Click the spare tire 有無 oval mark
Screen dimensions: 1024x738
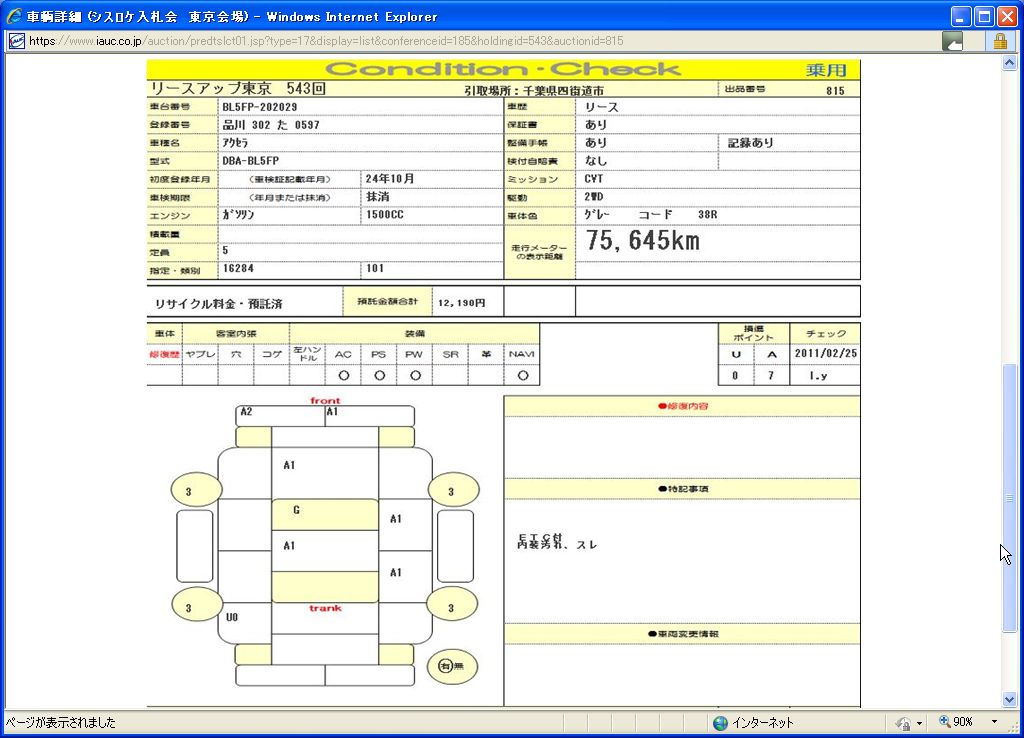tap(452, 666)
